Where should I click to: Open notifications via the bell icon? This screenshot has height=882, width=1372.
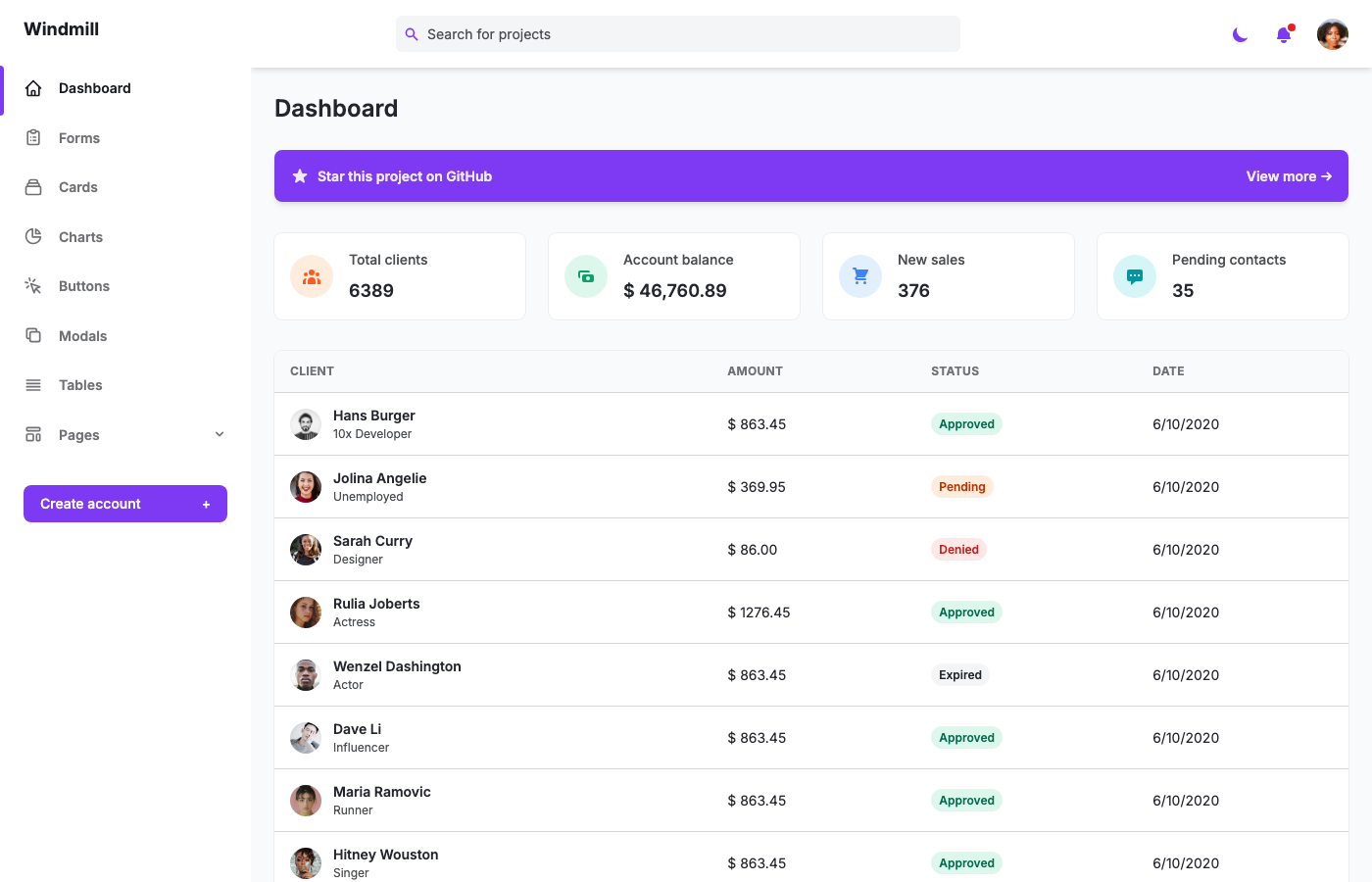coord(1283,34)
